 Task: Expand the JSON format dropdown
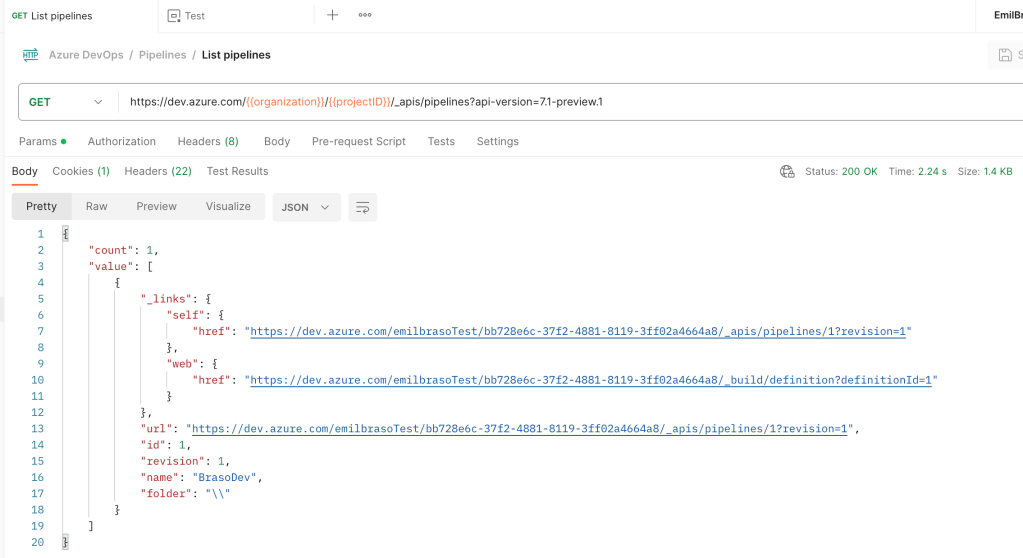coord(306,207)
